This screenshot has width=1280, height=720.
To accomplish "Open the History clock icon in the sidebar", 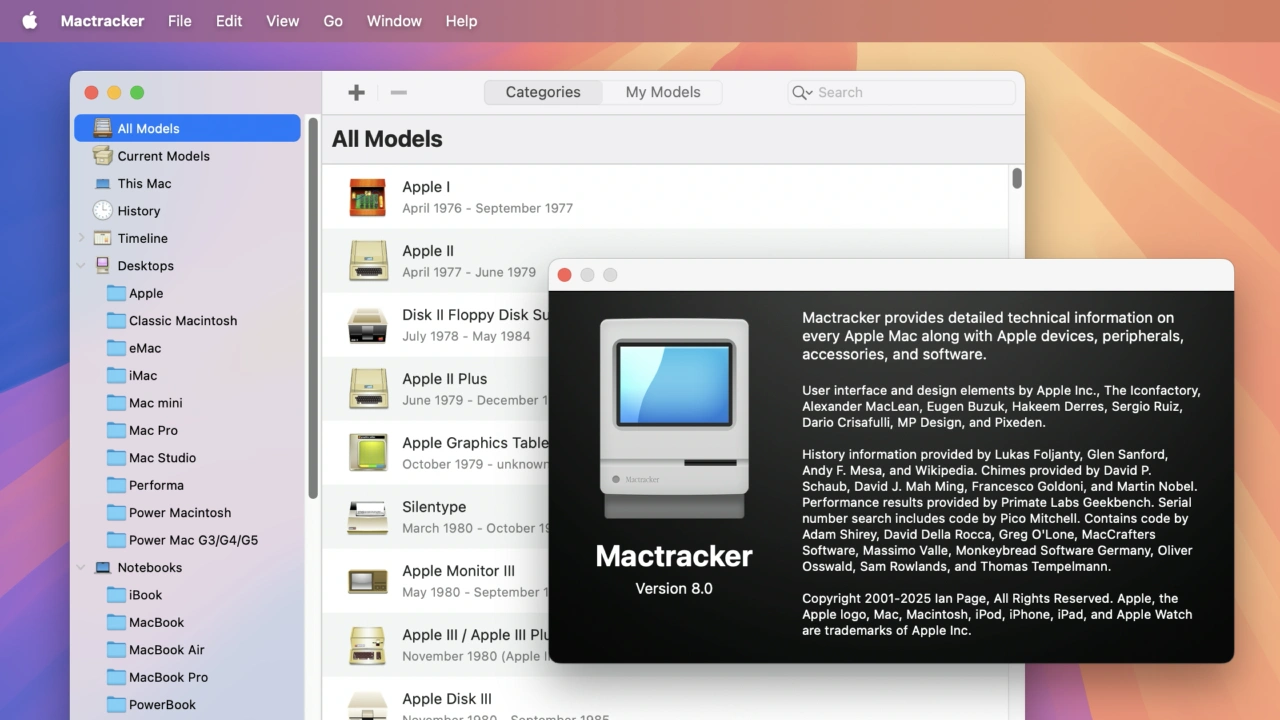I will tap(103, 211).
